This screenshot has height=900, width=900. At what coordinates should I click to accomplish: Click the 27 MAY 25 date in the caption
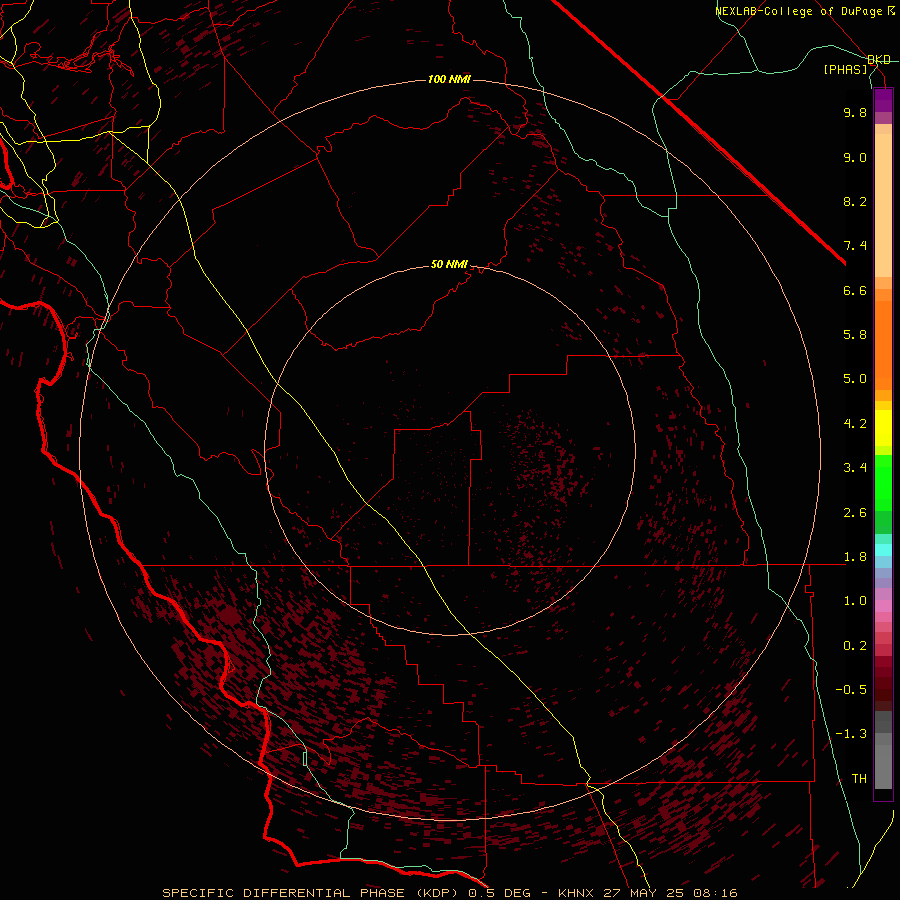pyautogui.click(x=645, y=893)
